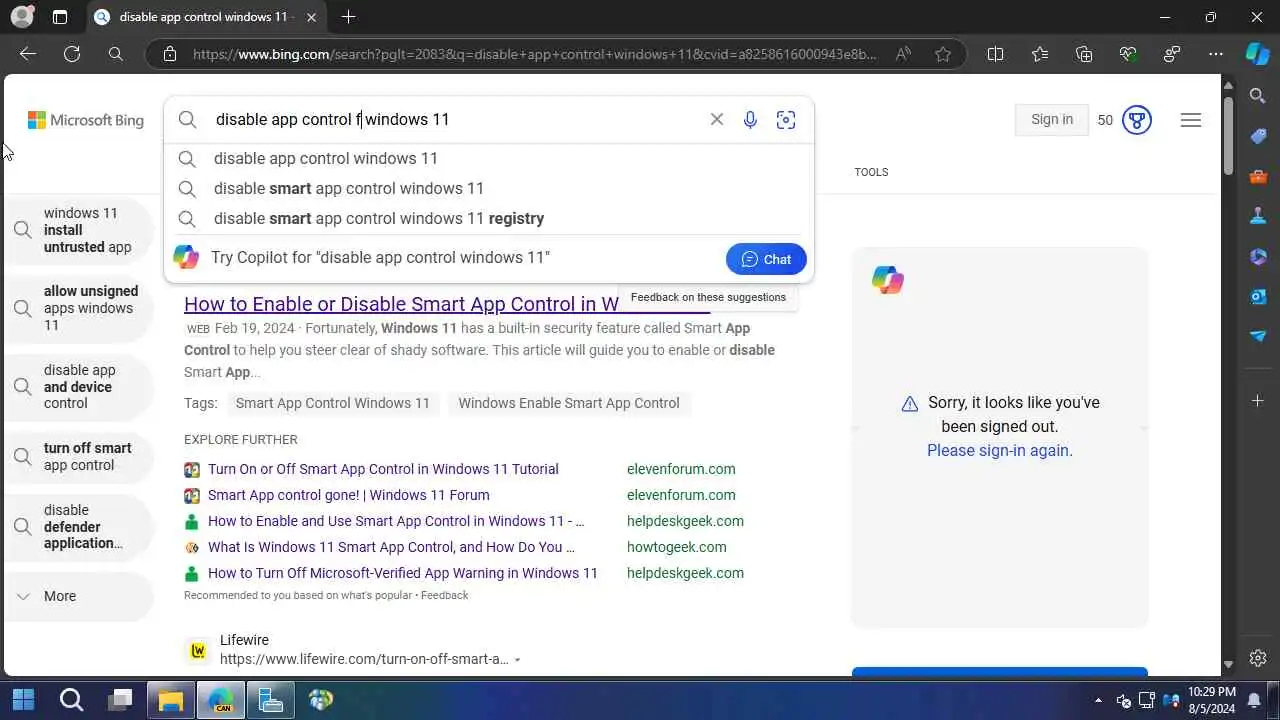Open Windows notification bell
Screen dimensions: 1280x720
pos(1254,699)
